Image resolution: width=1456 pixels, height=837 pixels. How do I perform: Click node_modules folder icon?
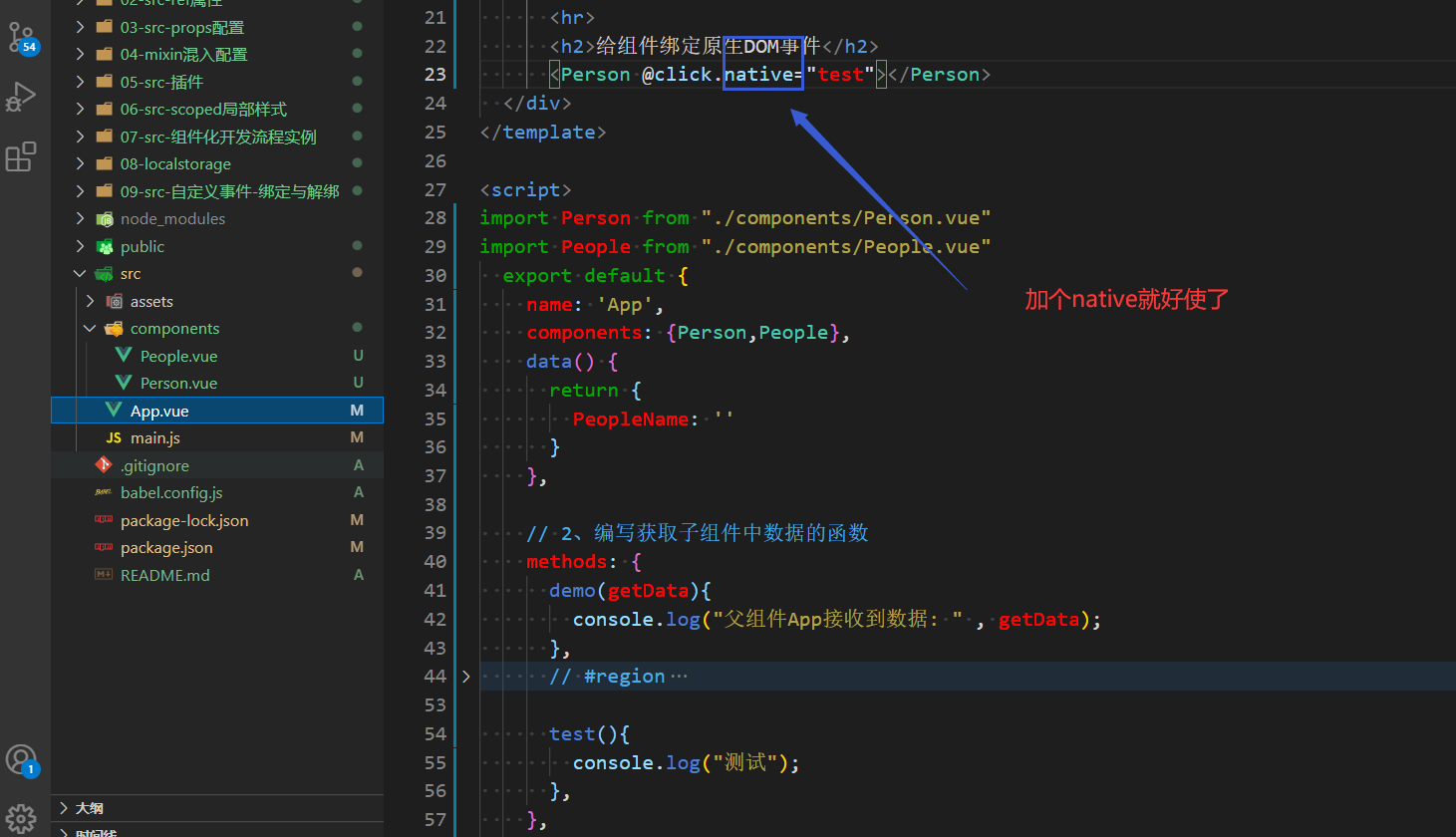(104, 218)
